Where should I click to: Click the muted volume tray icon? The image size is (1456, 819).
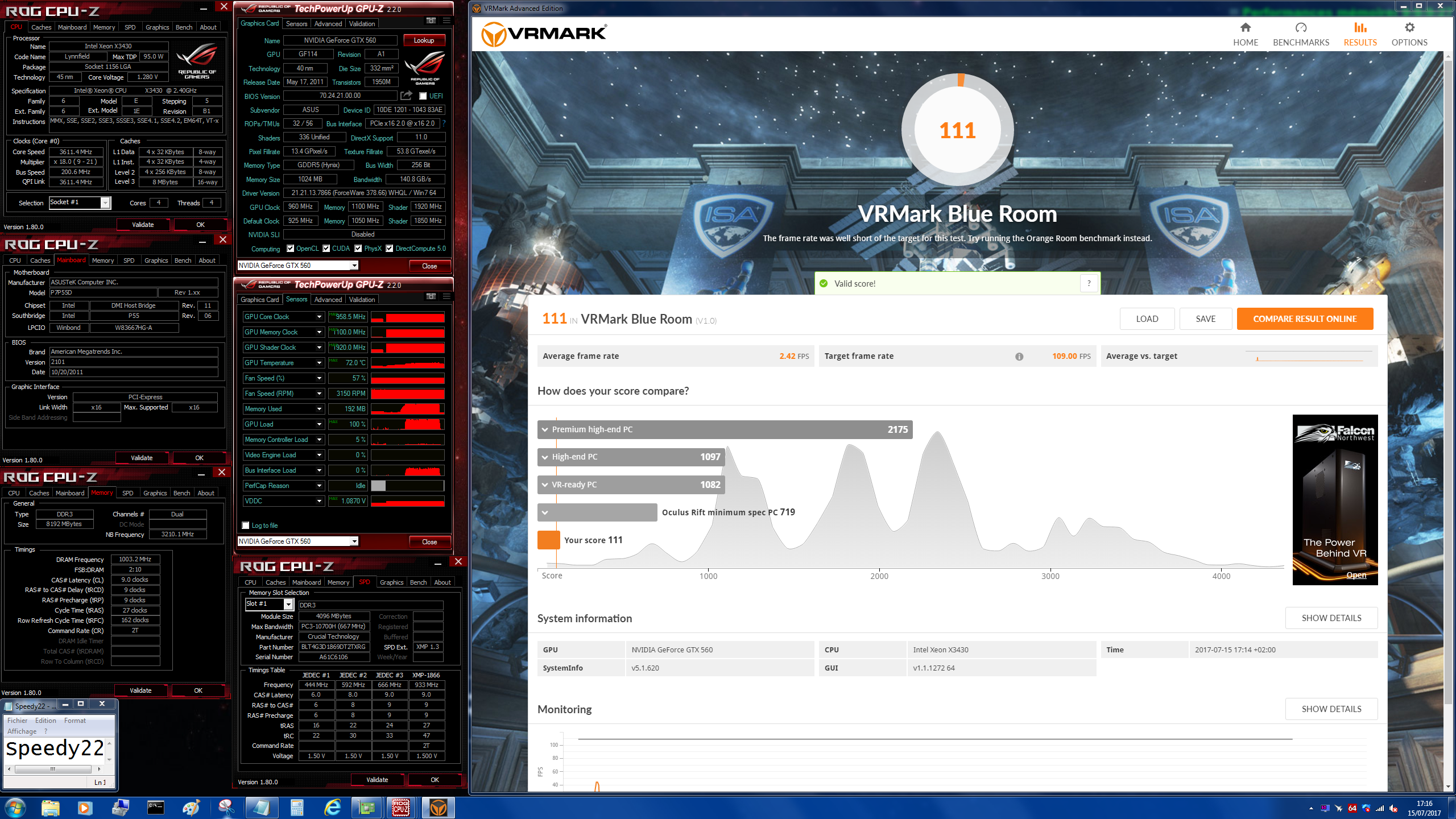[x=1393, y=808]
